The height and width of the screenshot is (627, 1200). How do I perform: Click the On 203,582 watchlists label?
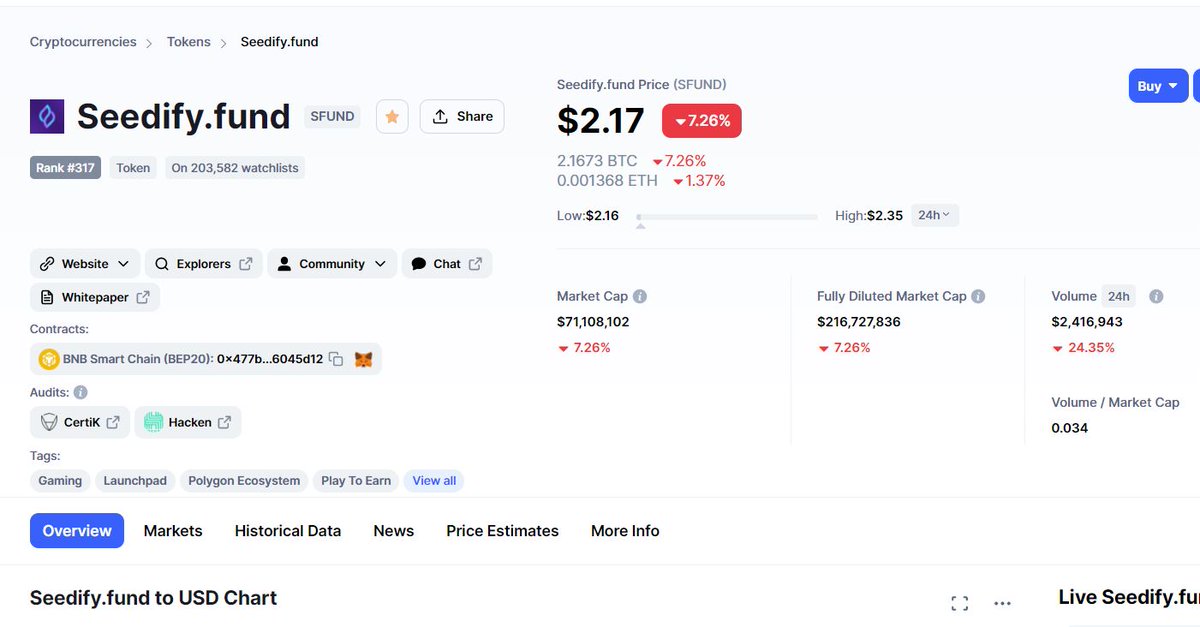pyautogui.click(x=235, y=168)
